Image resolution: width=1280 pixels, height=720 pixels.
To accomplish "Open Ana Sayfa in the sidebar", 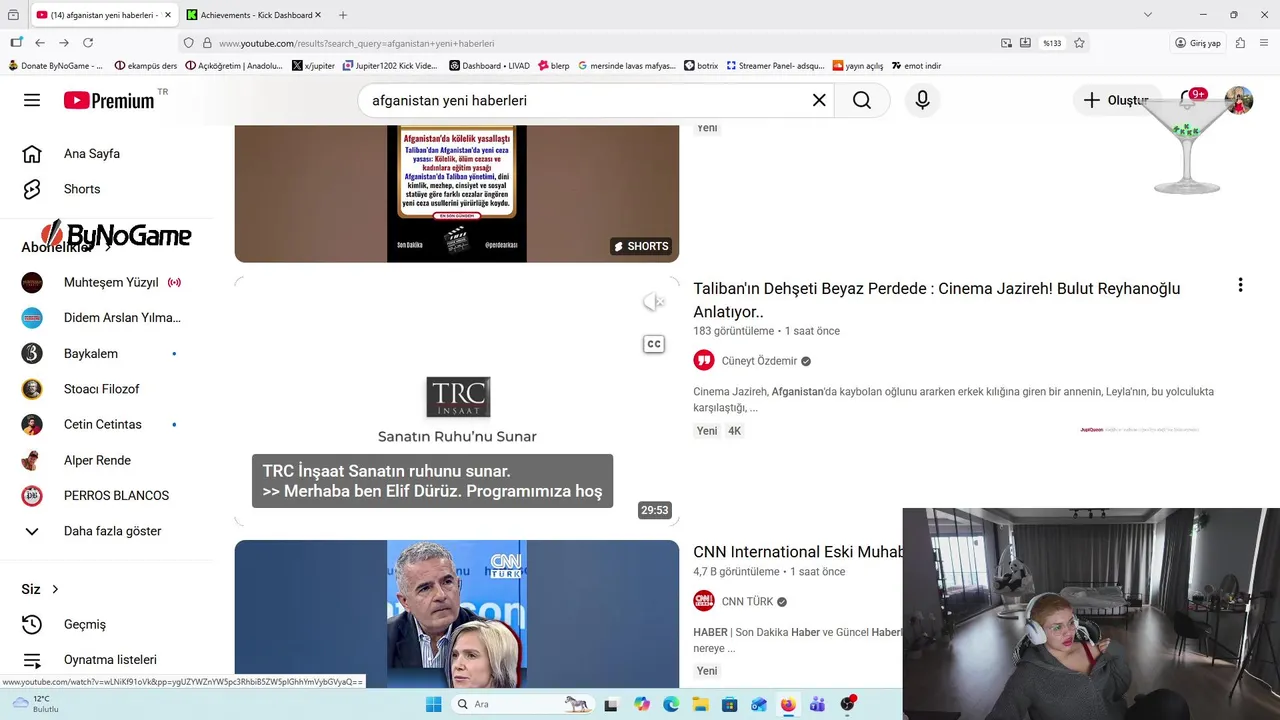I will click(92, 154).
